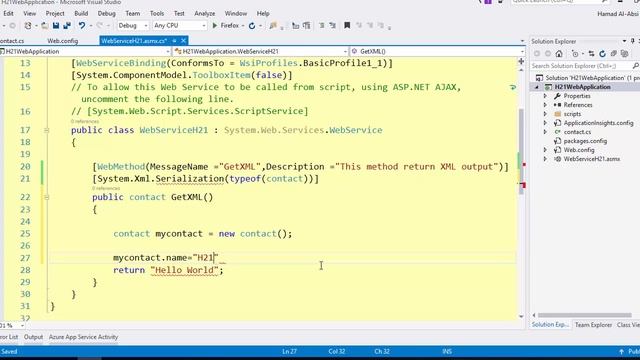640x360 pixels.
Task: Click the Find in Files toolbar icon
Action: (273, 26)
